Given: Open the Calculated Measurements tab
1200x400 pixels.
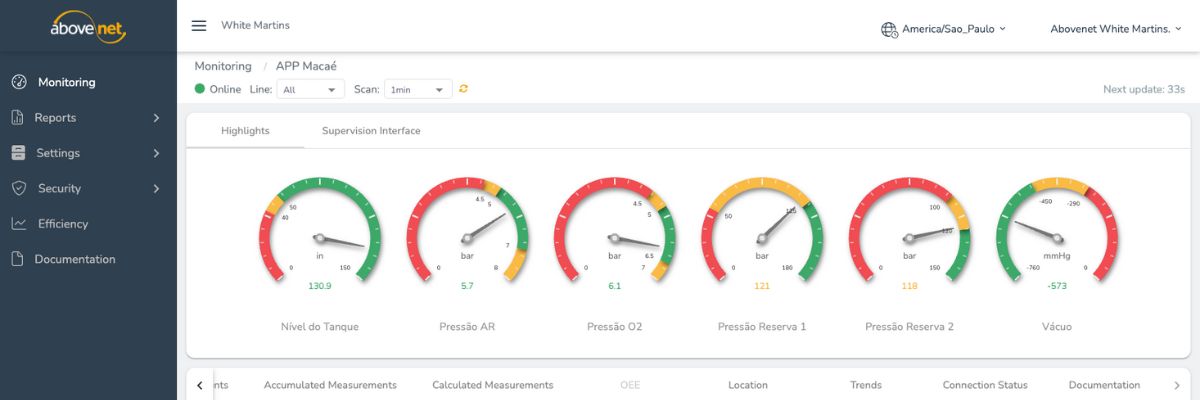Looking at the screenshot, I should [492, 385].
